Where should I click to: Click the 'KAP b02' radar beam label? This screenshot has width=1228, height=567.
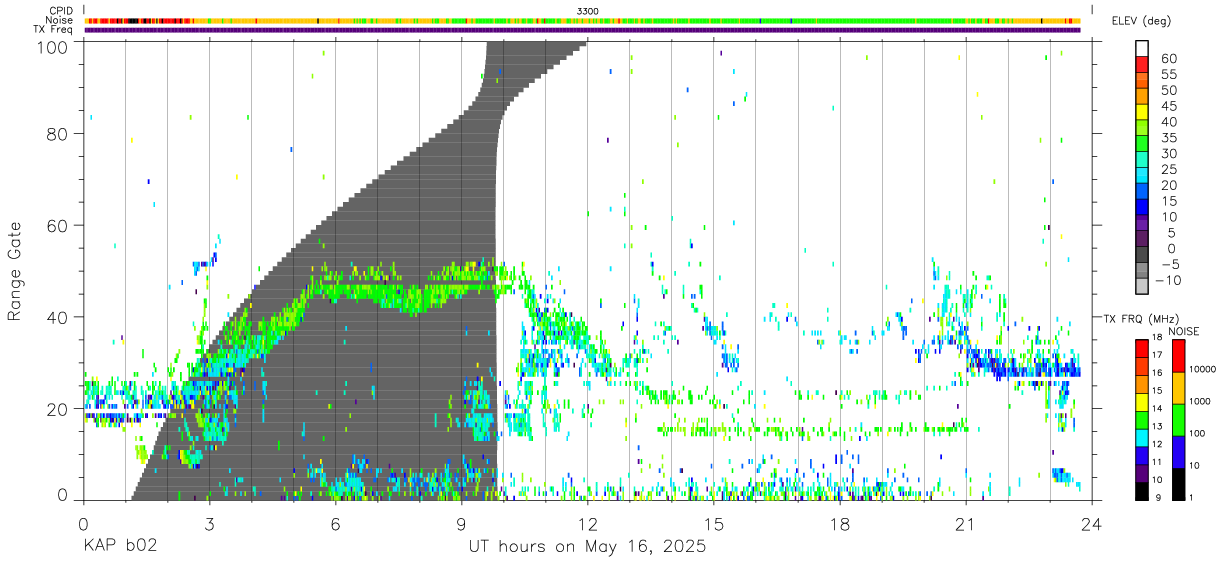[119, 547]
